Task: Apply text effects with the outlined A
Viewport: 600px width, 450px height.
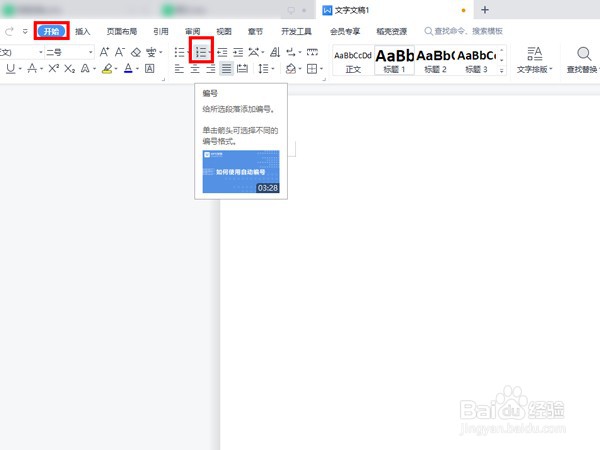Action: 85,69
